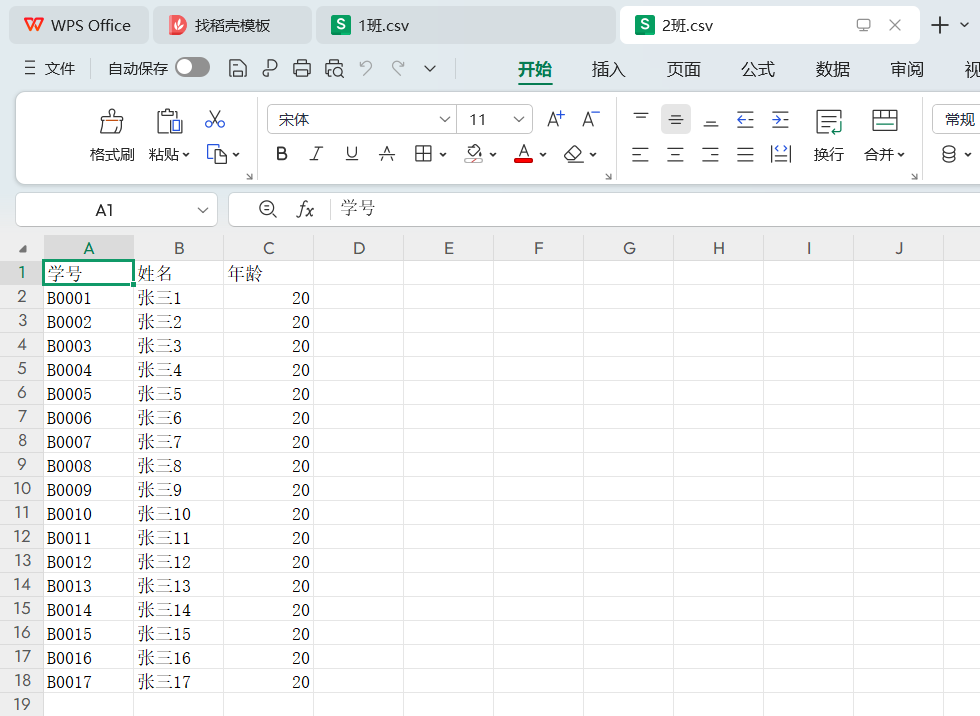Expand the Copy options arrow

coord(236,155)
